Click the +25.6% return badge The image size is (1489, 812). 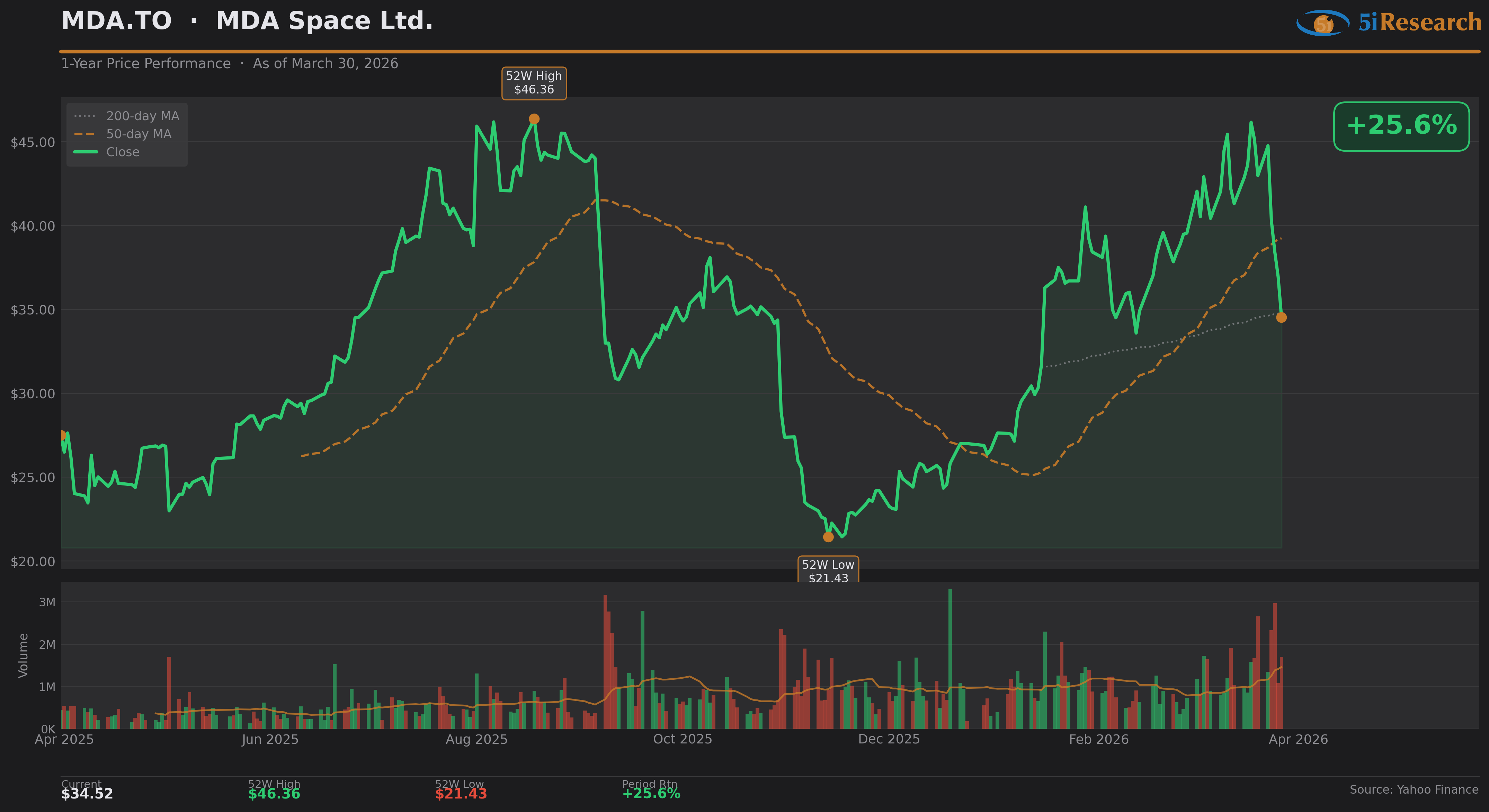click(1401, 126)
